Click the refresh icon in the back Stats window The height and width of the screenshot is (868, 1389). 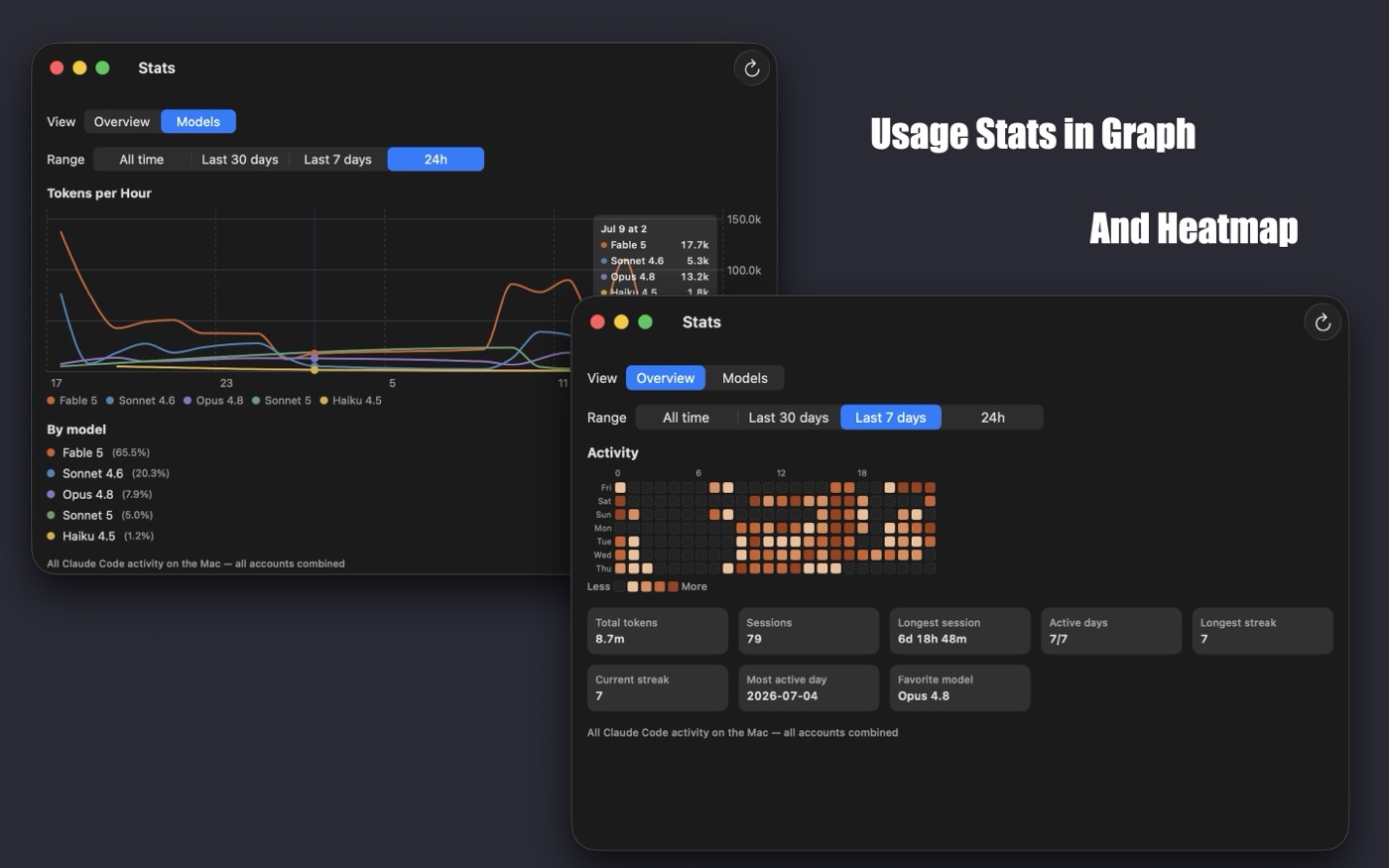(751, 67)
